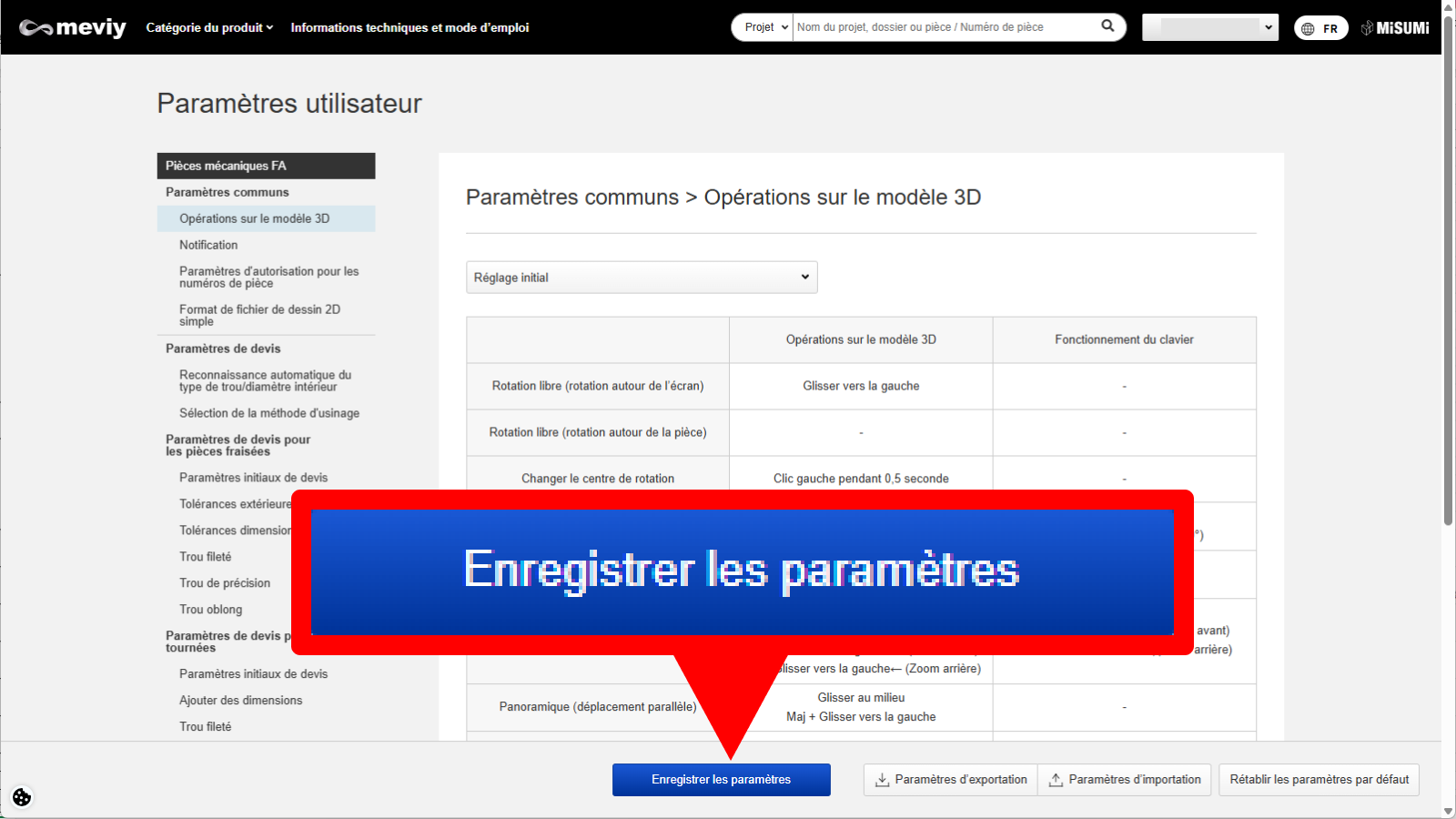Click the project name search field

pyautogui.click(x=945, y=27)
